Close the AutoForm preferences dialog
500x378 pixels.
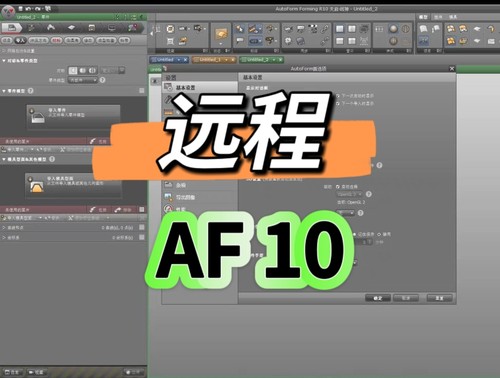(x=452, y=69)
